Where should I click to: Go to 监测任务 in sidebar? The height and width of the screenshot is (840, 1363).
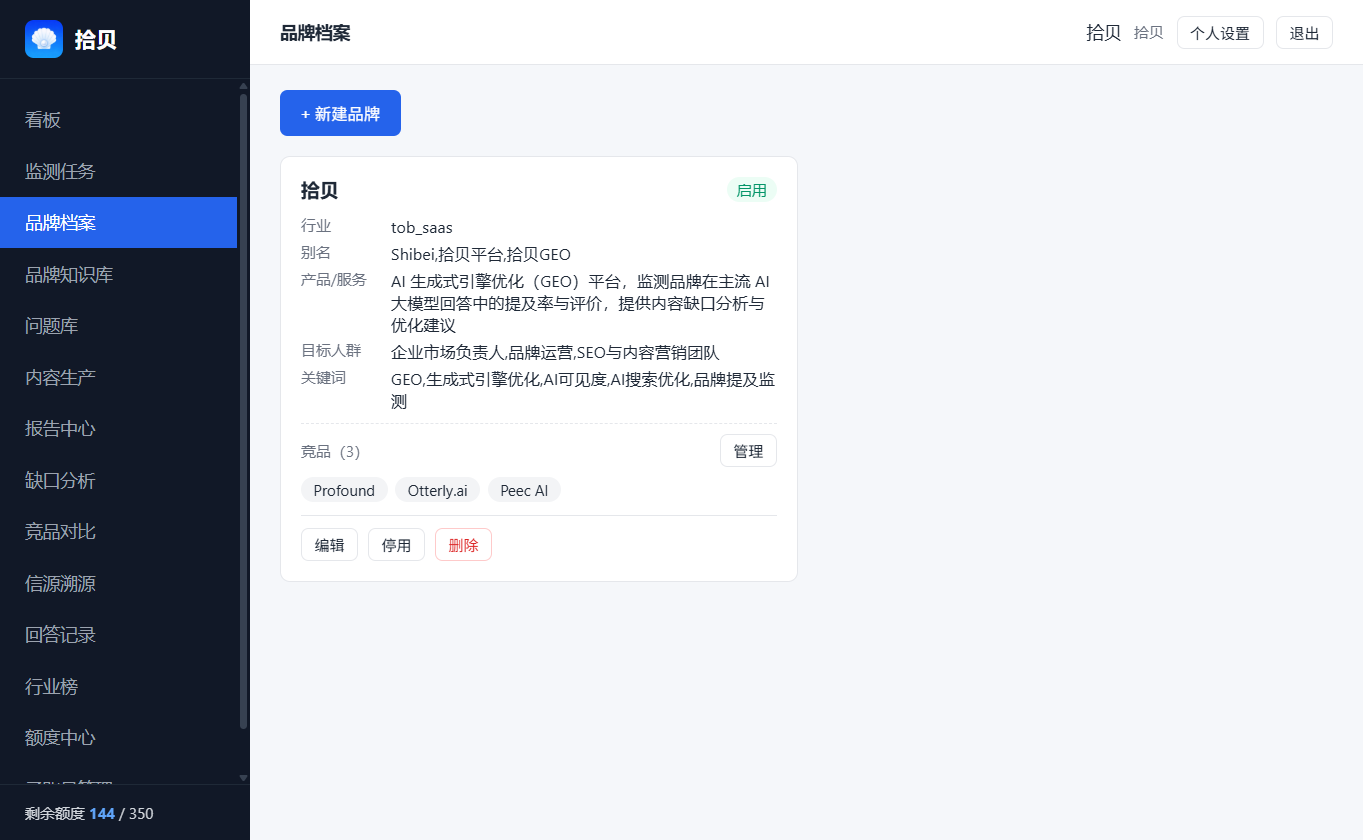118,171
